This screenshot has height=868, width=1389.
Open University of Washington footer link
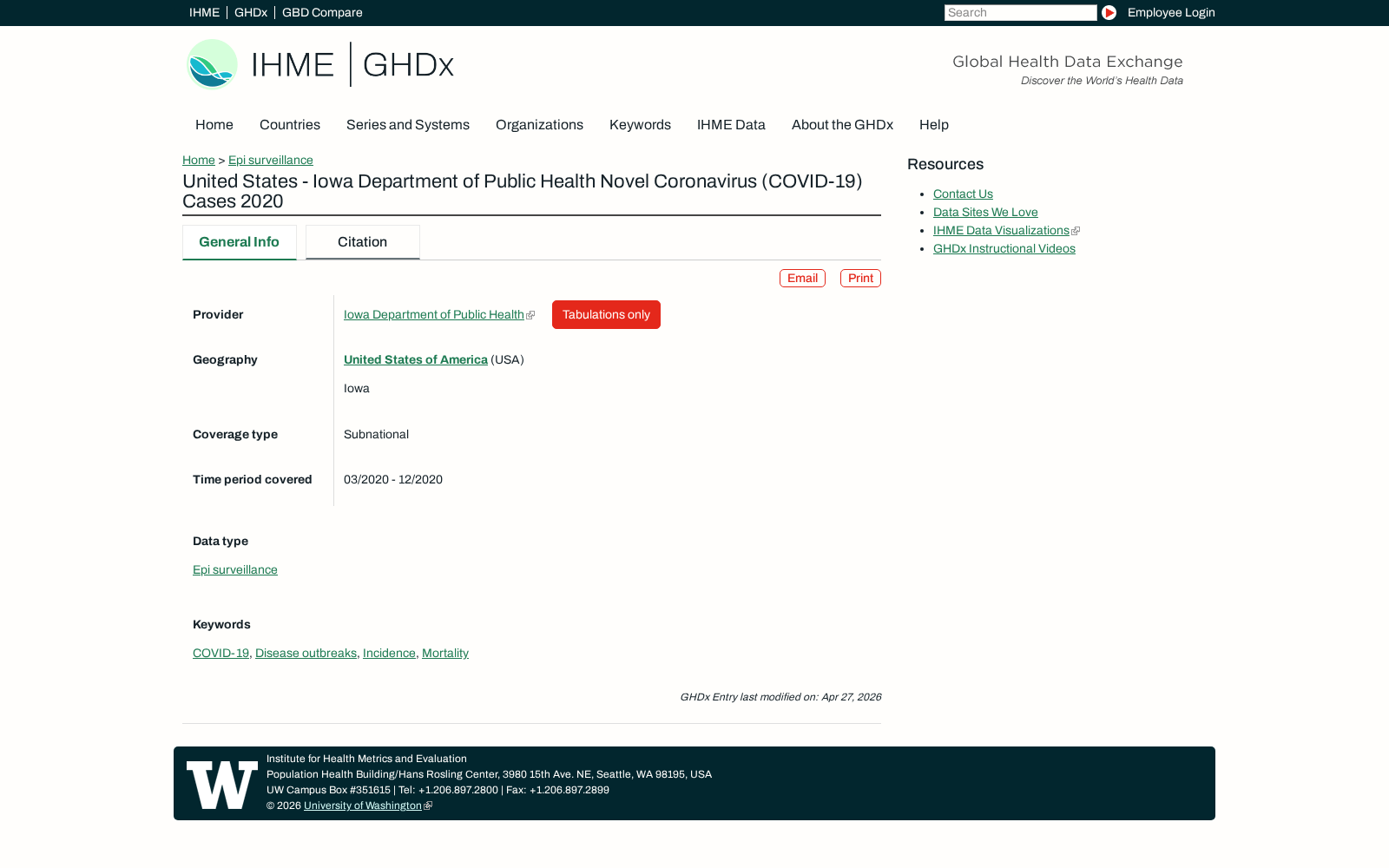(363, 806)
